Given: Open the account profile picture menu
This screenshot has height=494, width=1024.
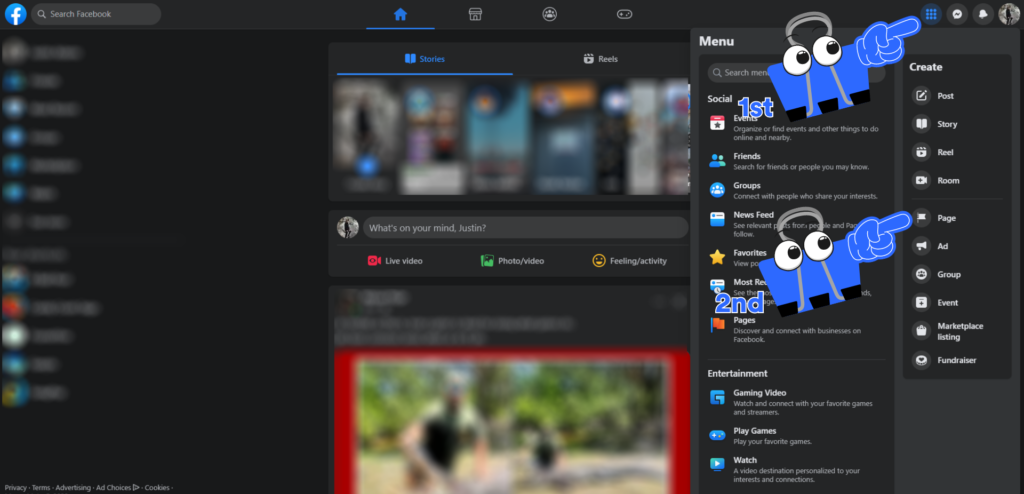Looking at the screenshot, I should [1009, 14].
